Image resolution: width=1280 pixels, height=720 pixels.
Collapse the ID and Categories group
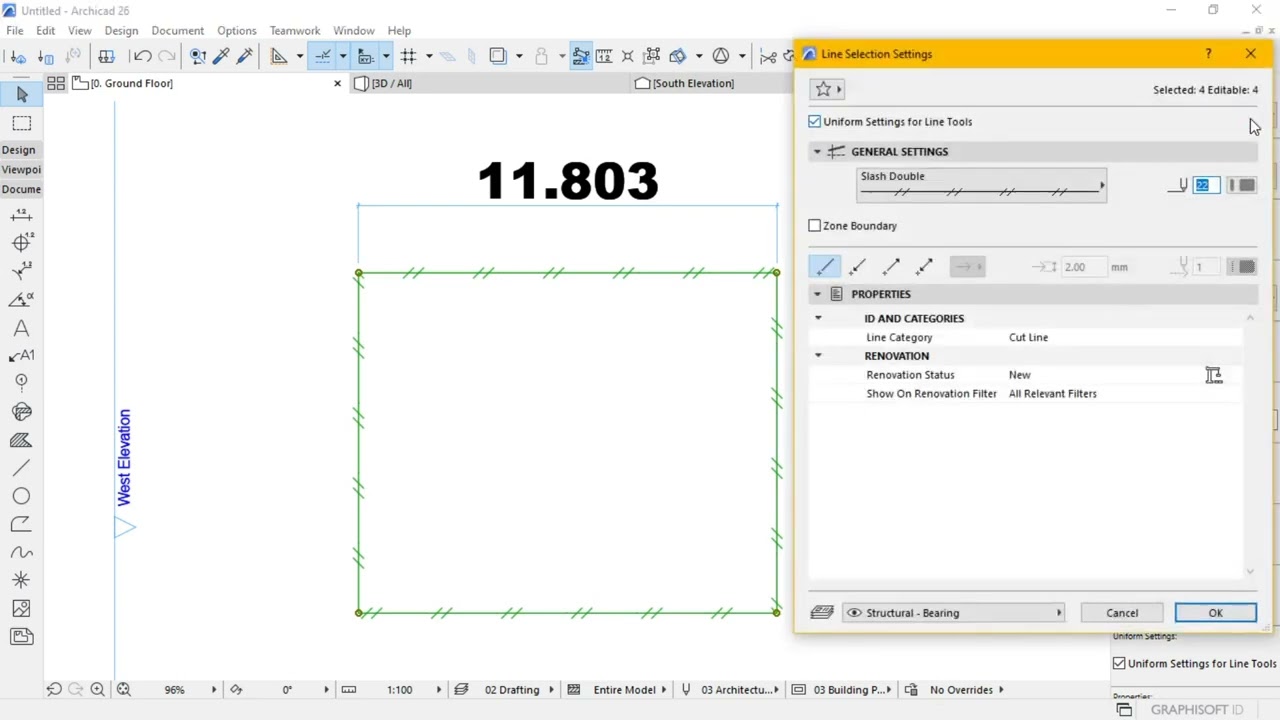(x=818, y=318)
